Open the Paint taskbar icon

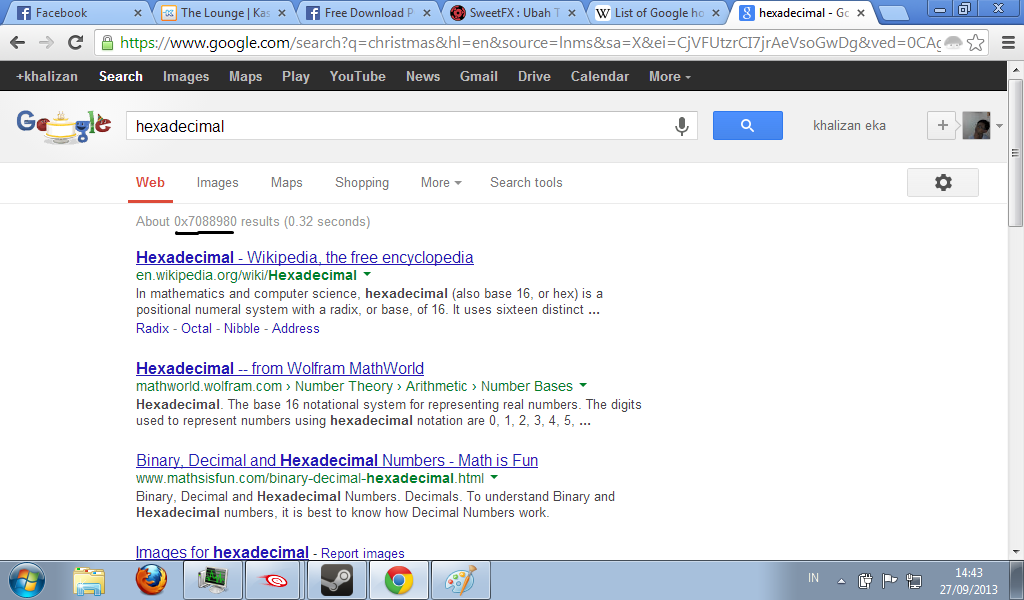point(460,580)
